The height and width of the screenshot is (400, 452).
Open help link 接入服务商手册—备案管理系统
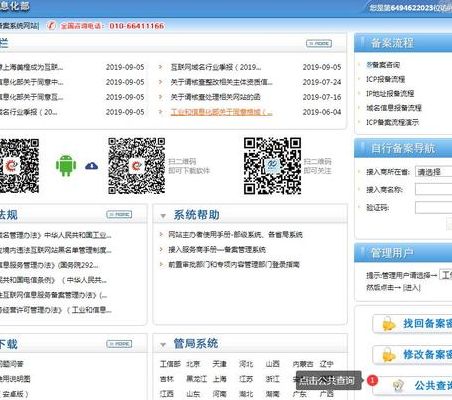pos(217,250)
